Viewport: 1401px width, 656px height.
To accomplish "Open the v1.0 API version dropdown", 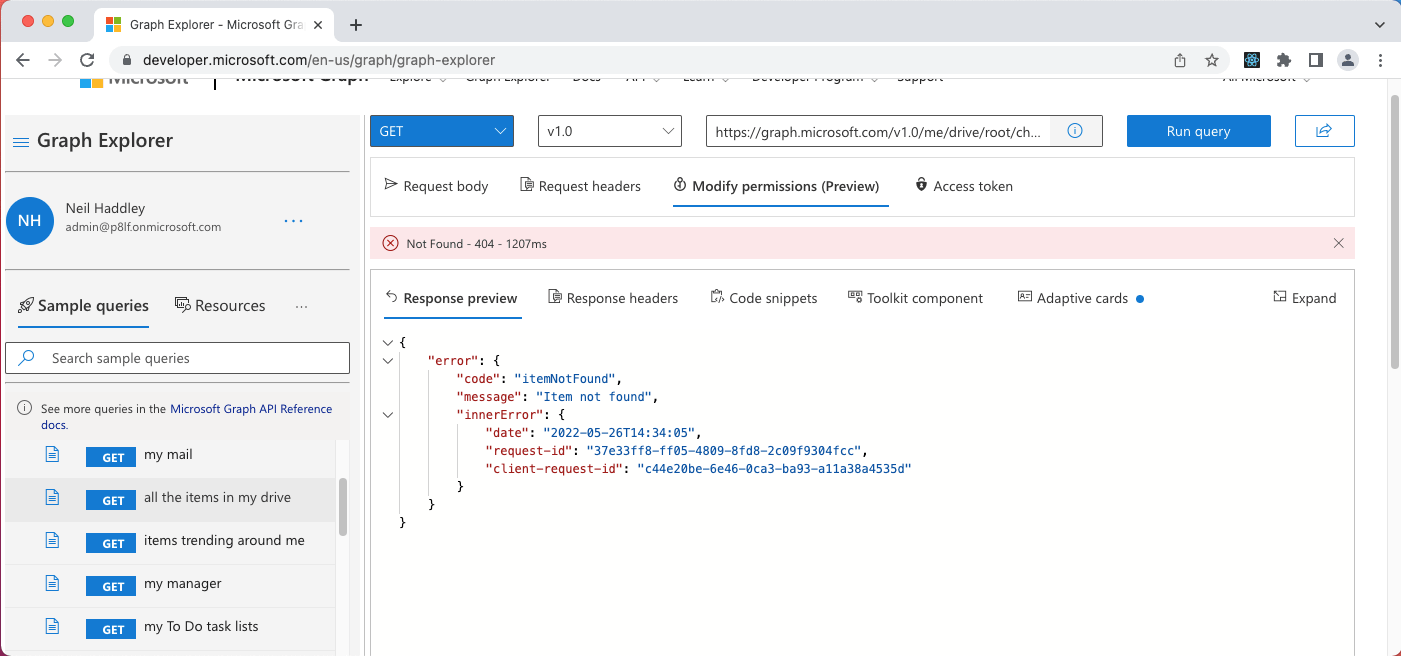I will (609, 131).
